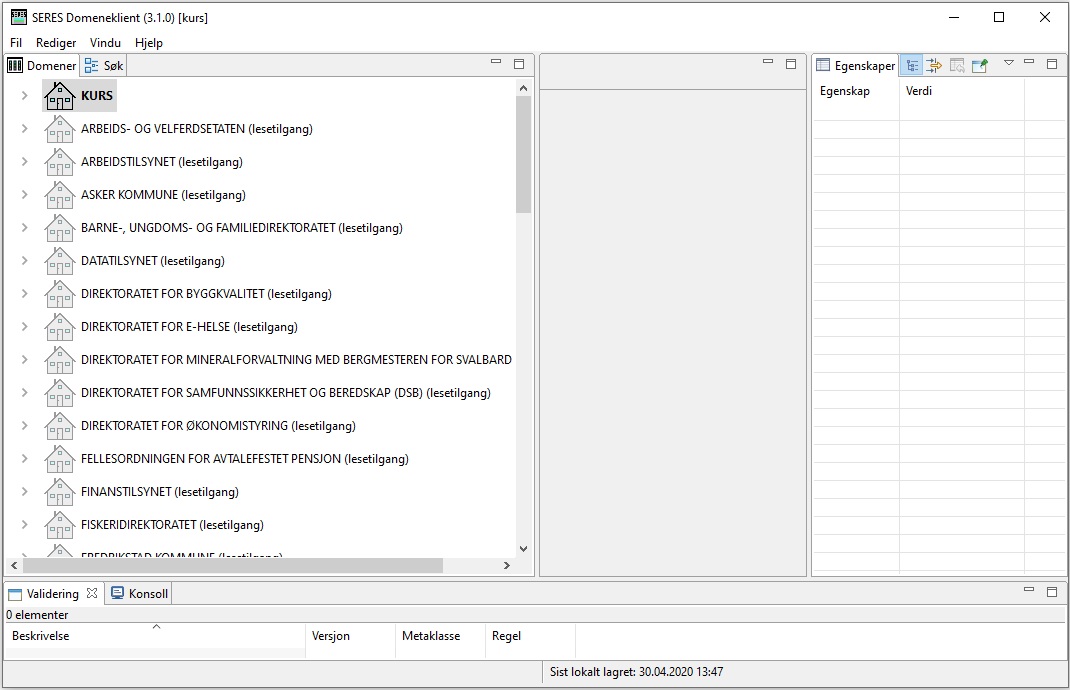Maximize the Egenskaper panel
Viewport: 1070px width, 690px height.
[1052, 63]
